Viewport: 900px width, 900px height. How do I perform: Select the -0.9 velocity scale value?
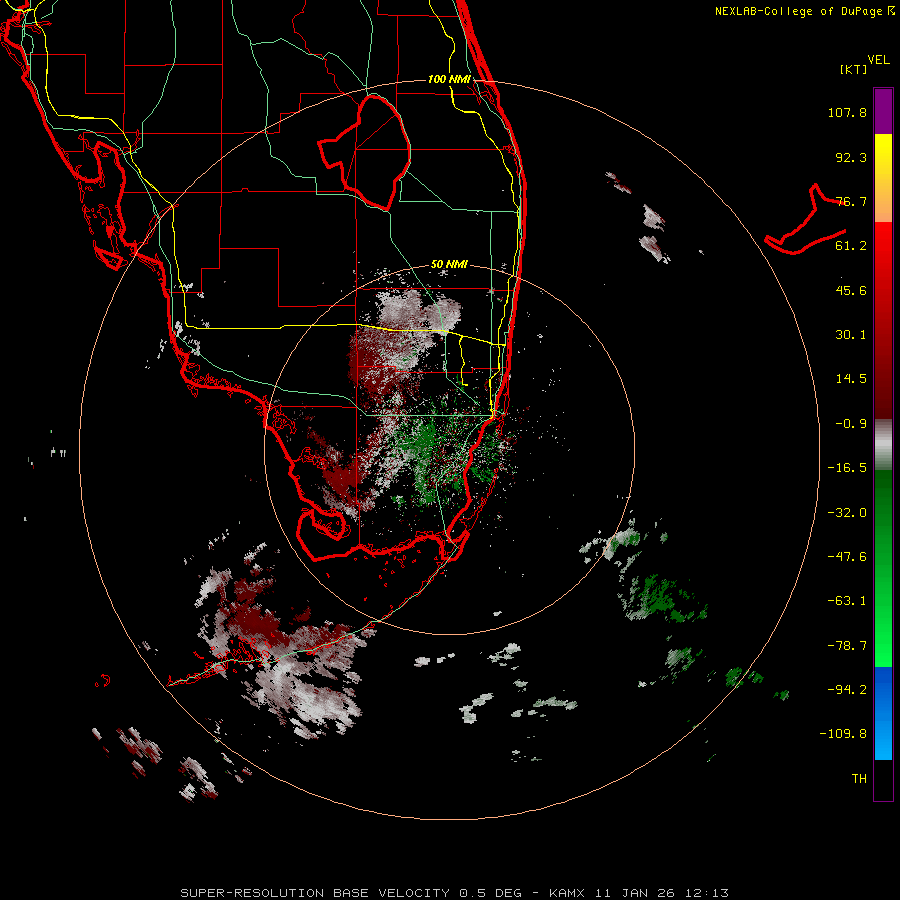coord(851,424)
